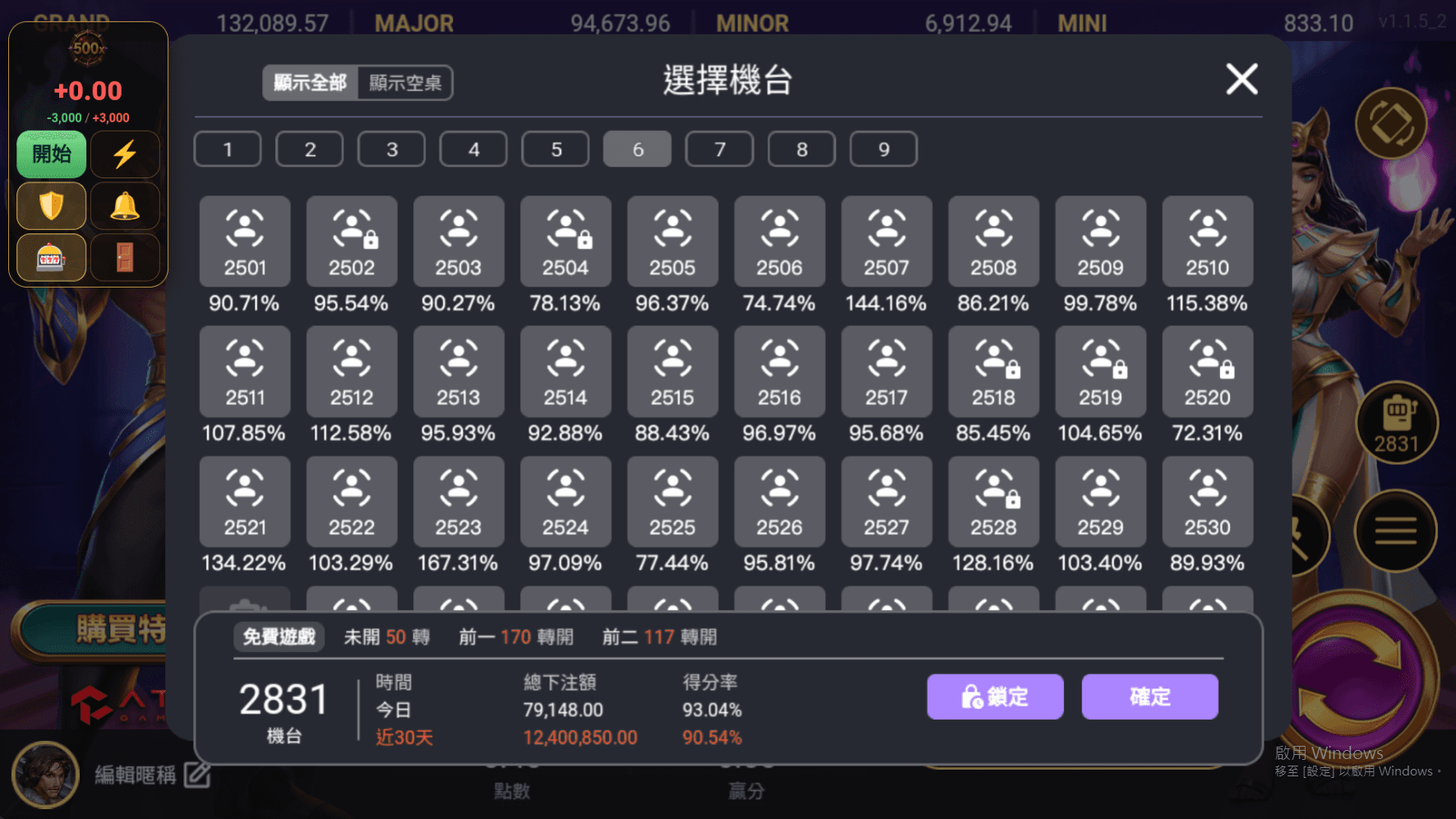Tap the rotate screen icon
This screenshot has width=1456, height=819.
(x=1390, y=124)
